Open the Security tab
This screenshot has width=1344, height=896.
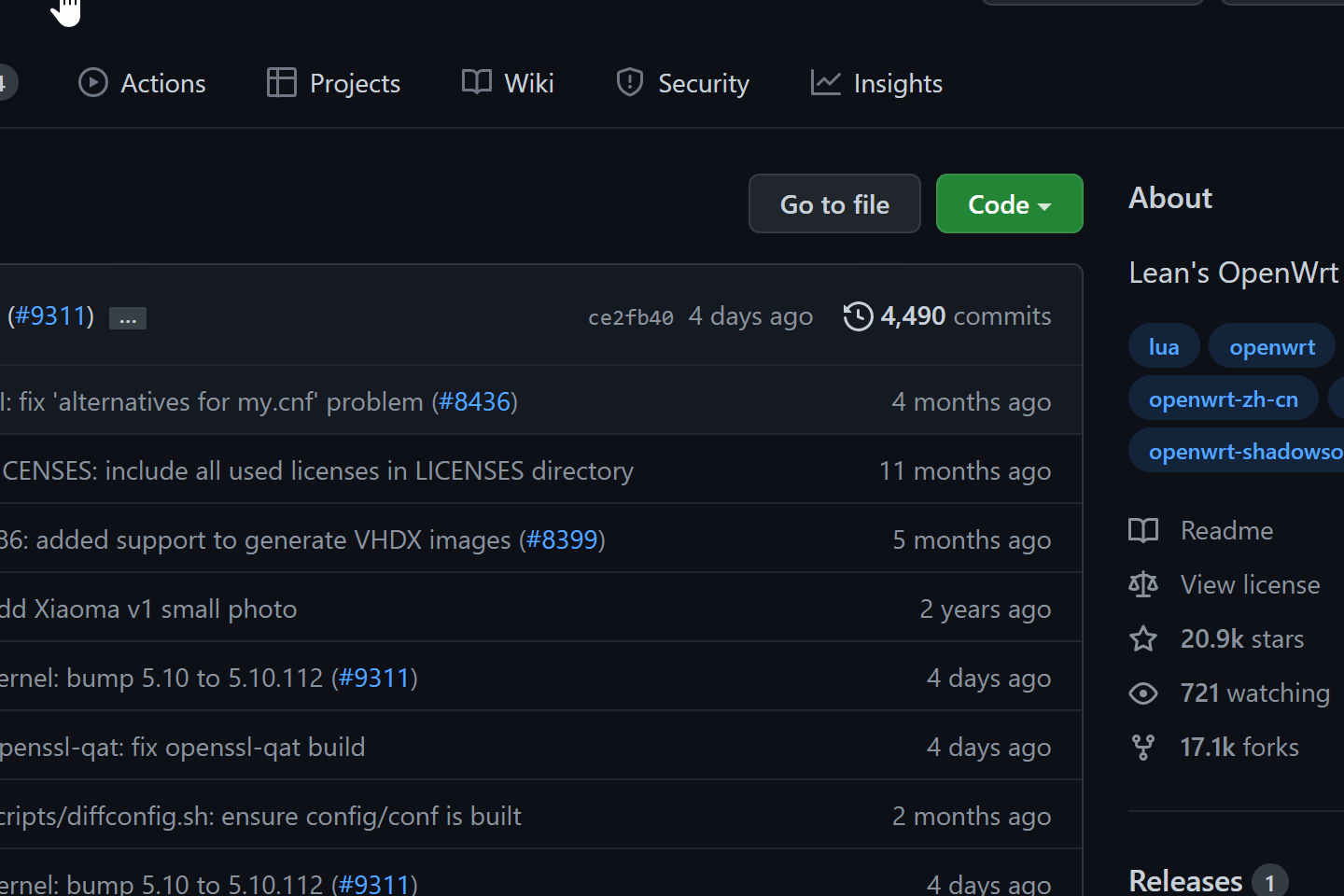(x=682, y=83)
